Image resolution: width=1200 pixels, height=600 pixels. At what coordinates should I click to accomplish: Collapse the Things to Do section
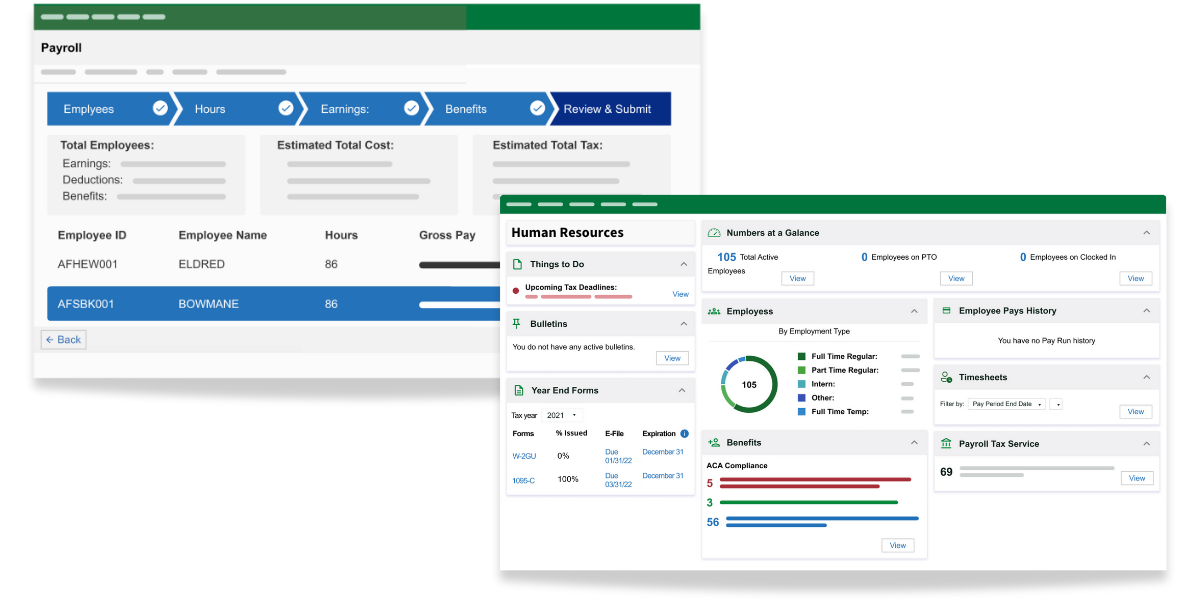point(682,263)
